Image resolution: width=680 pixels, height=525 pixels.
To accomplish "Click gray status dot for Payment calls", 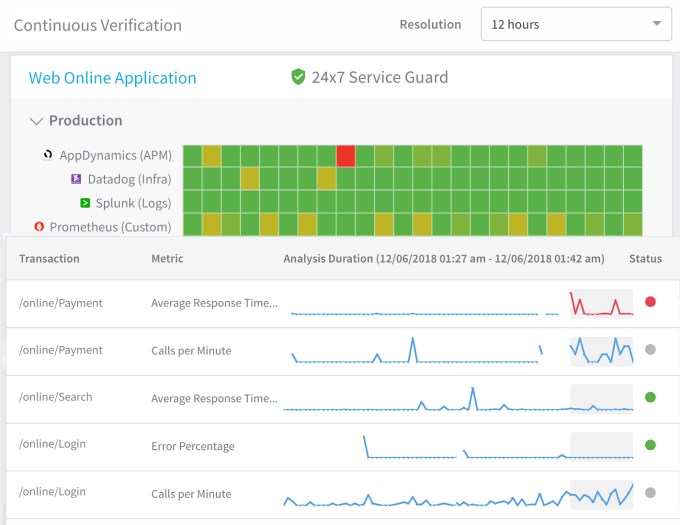I will (x=650, y=350).
